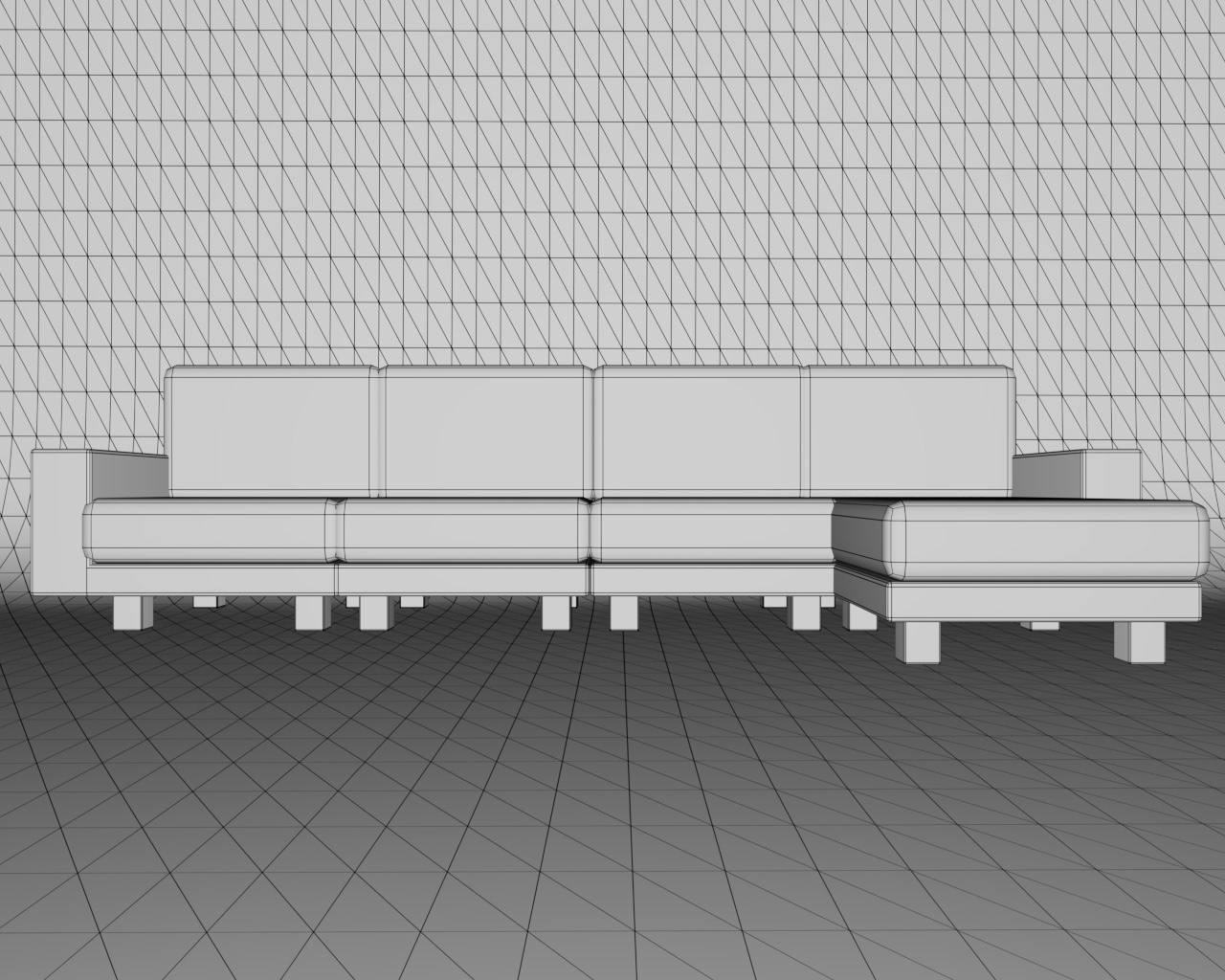
Task: Select the middle seat cushion
Action: click(x=463, y=529)
